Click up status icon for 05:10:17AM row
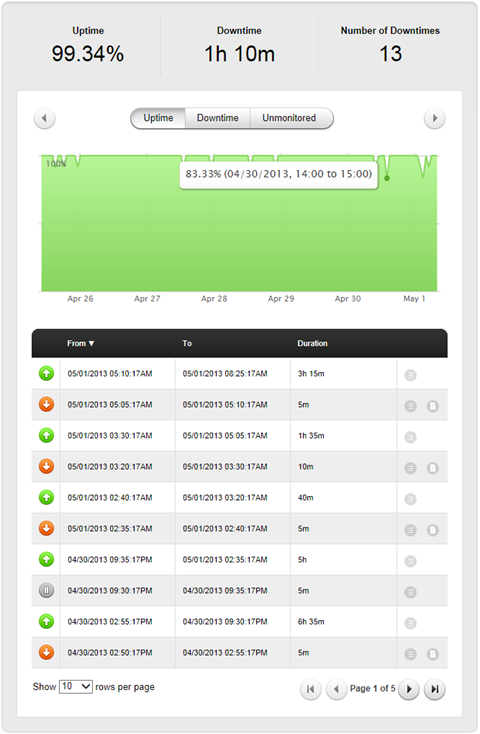480x734 pixels. (x=46, y=374)
